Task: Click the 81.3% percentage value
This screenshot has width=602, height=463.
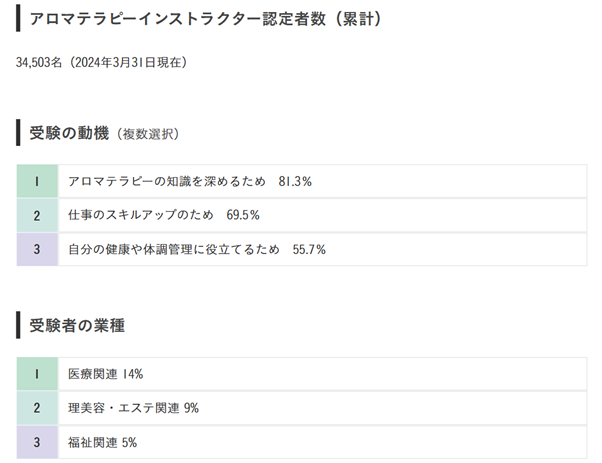Action: (295, 182)
